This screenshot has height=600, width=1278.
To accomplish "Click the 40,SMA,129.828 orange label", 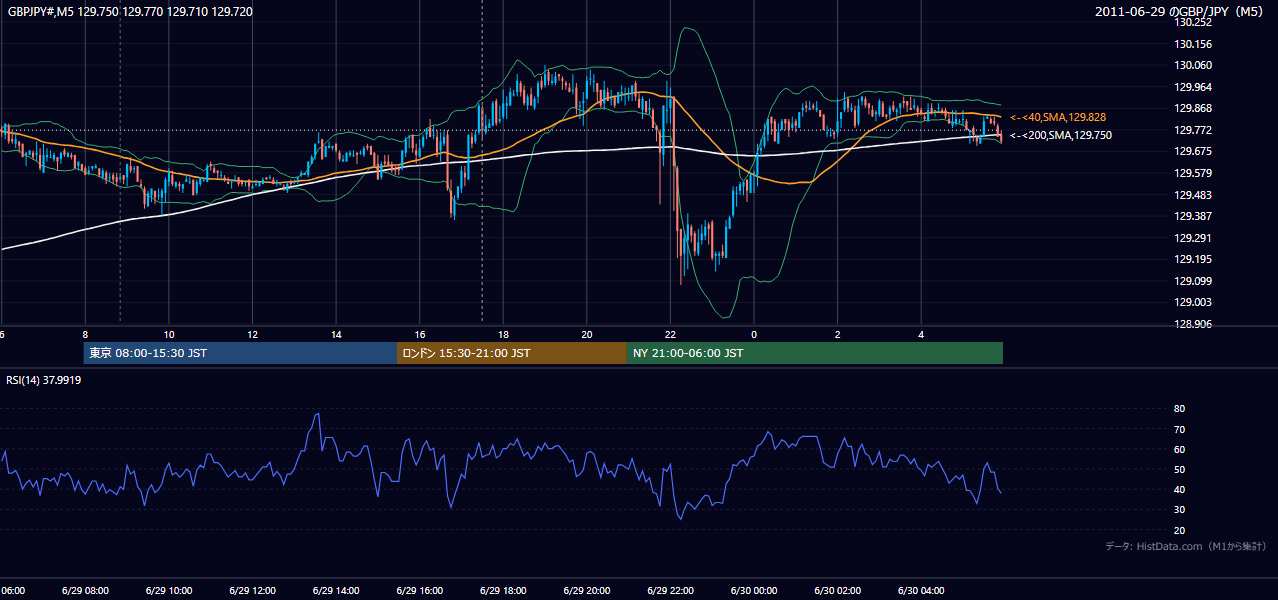I will (1057, 117).
